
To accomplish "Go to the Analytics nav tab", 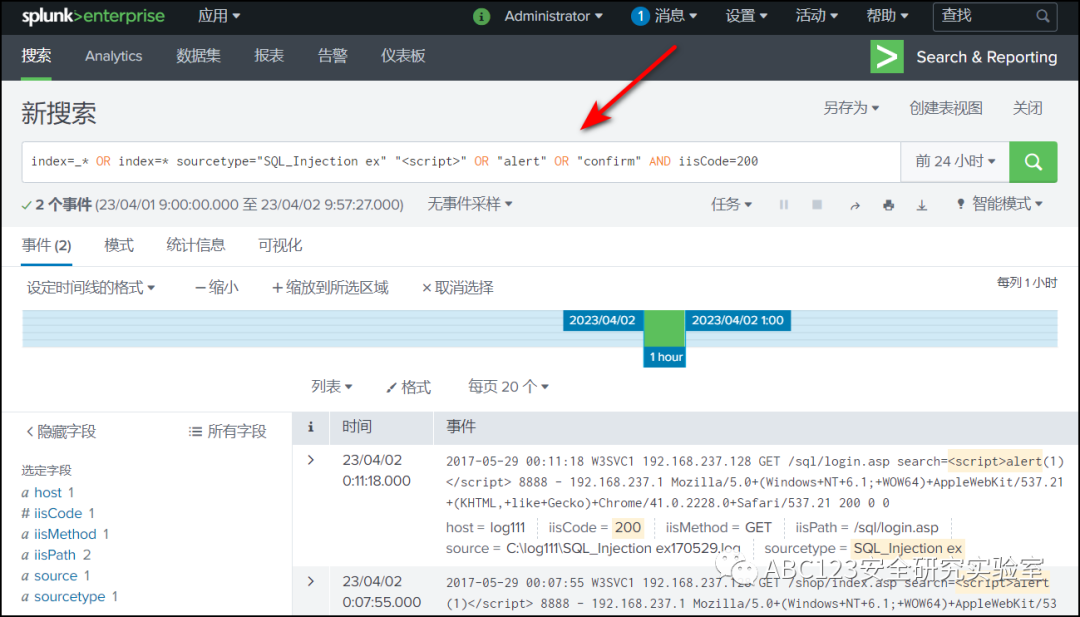I will 114,56.
